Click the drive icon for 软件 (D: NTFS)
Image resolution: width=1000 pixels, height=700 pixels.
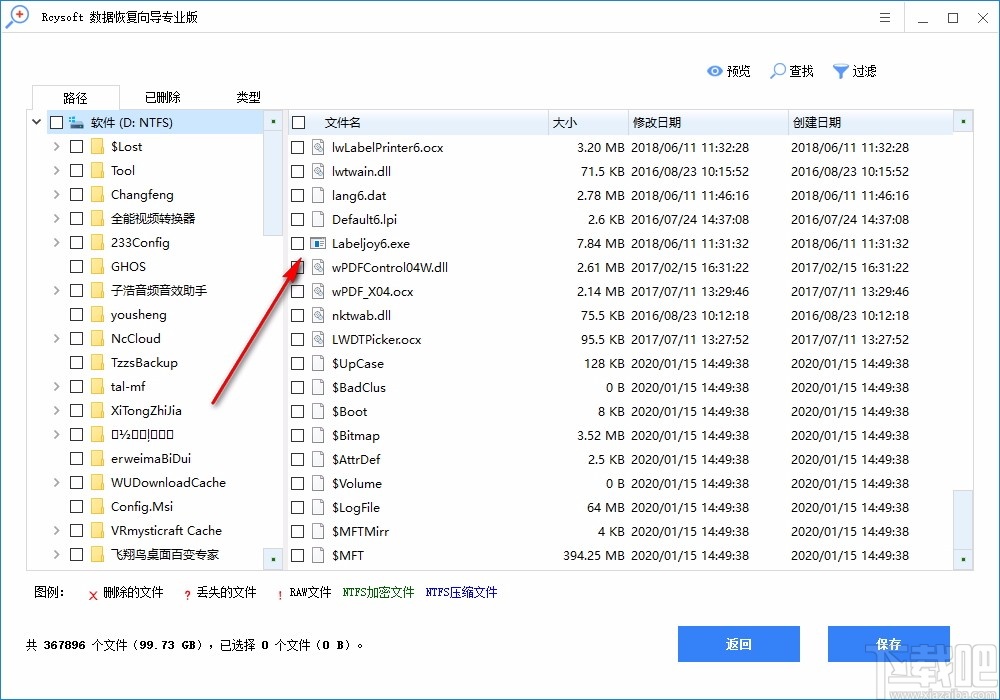[x=77, y=121]
